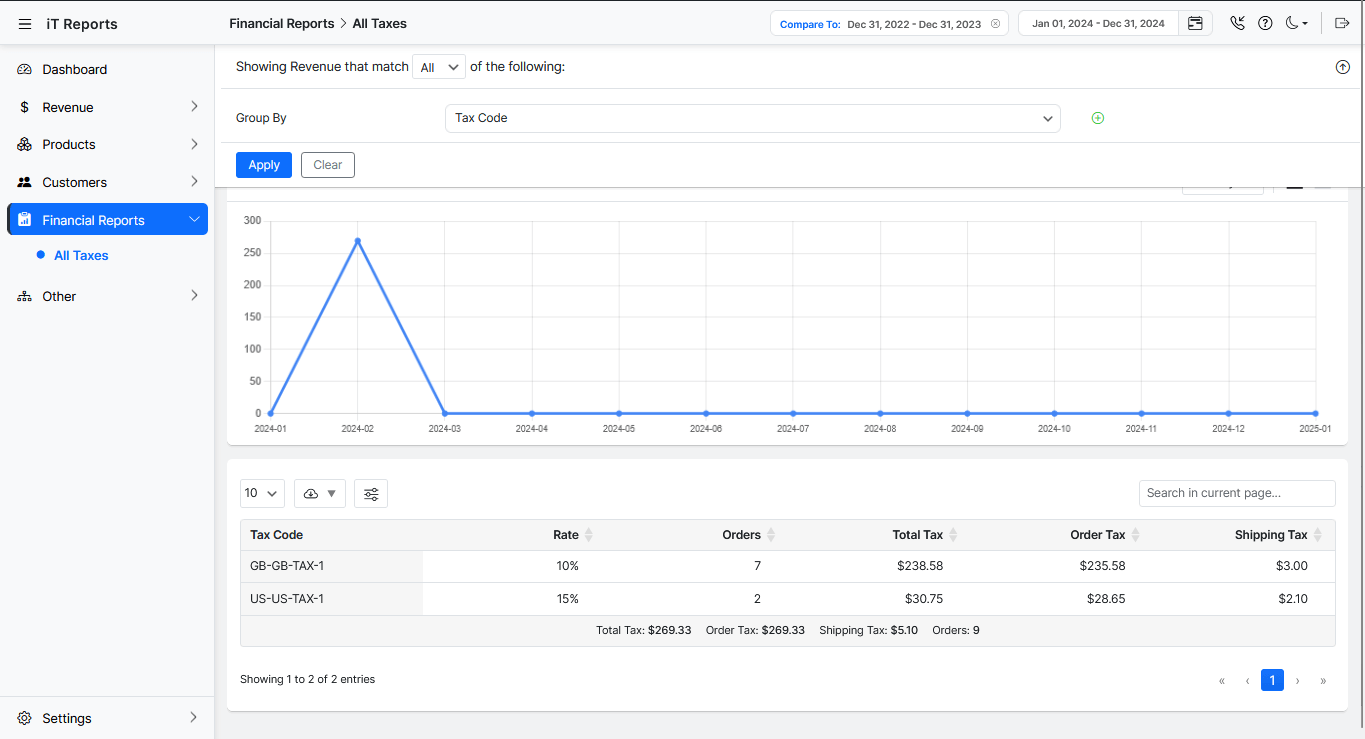Open the date range calendar picker icon

coord(1195,24)
